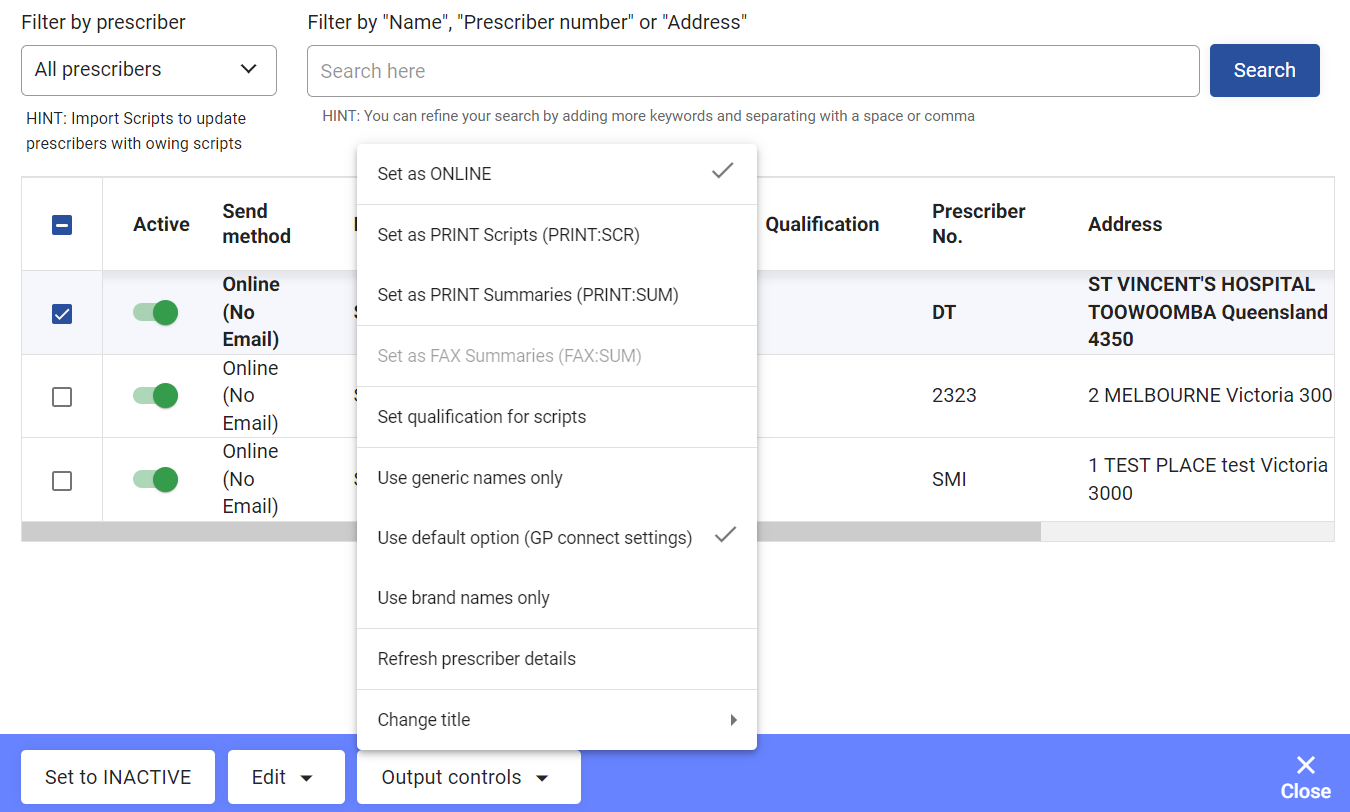The height and width of the screenshot is (812, 1350).
Task: Click the checkmark beside Set as ONLINE
Action: (x=722, y=171)
